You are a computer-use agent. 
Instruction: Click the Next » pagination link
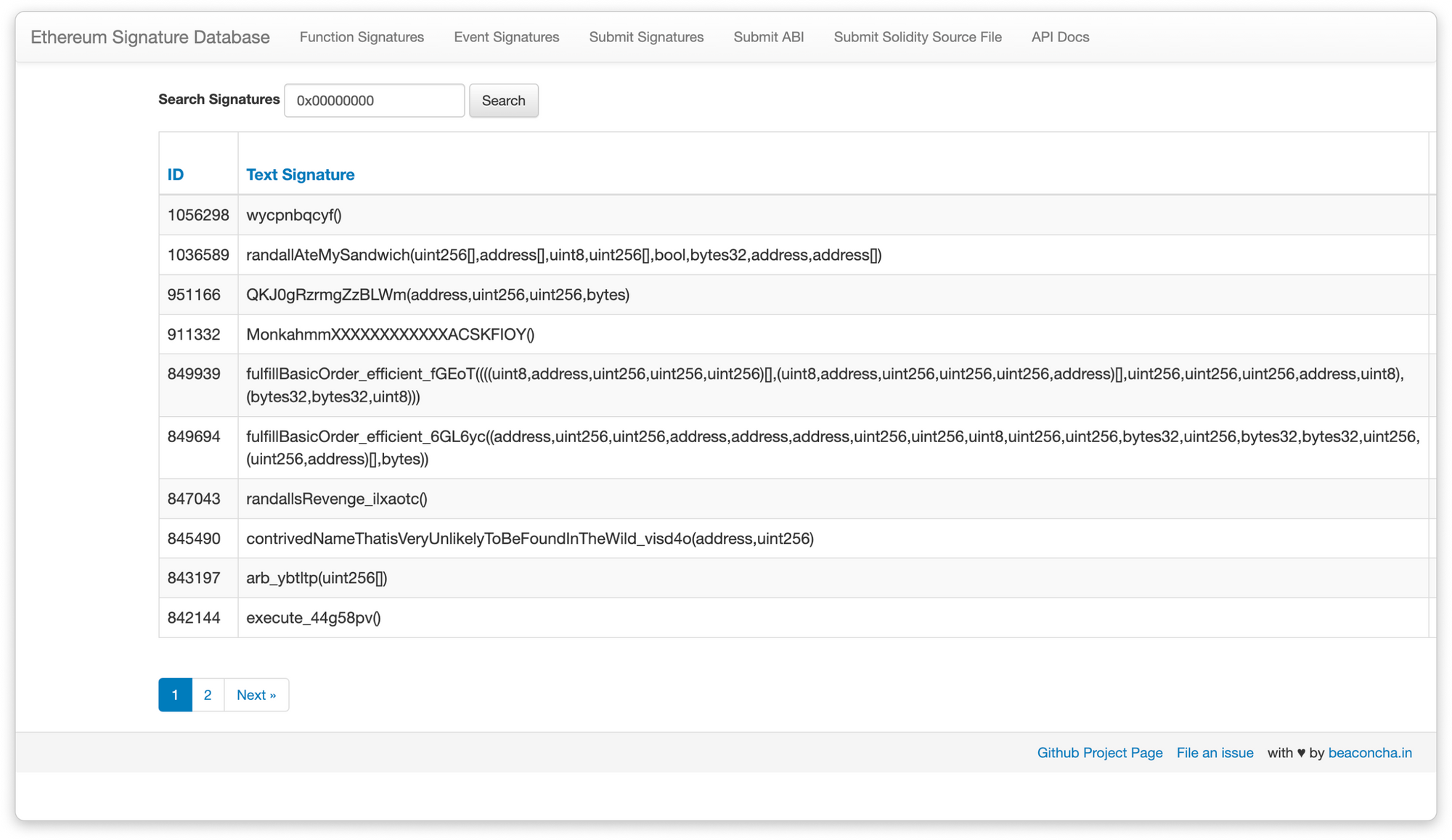click(256, 695)
